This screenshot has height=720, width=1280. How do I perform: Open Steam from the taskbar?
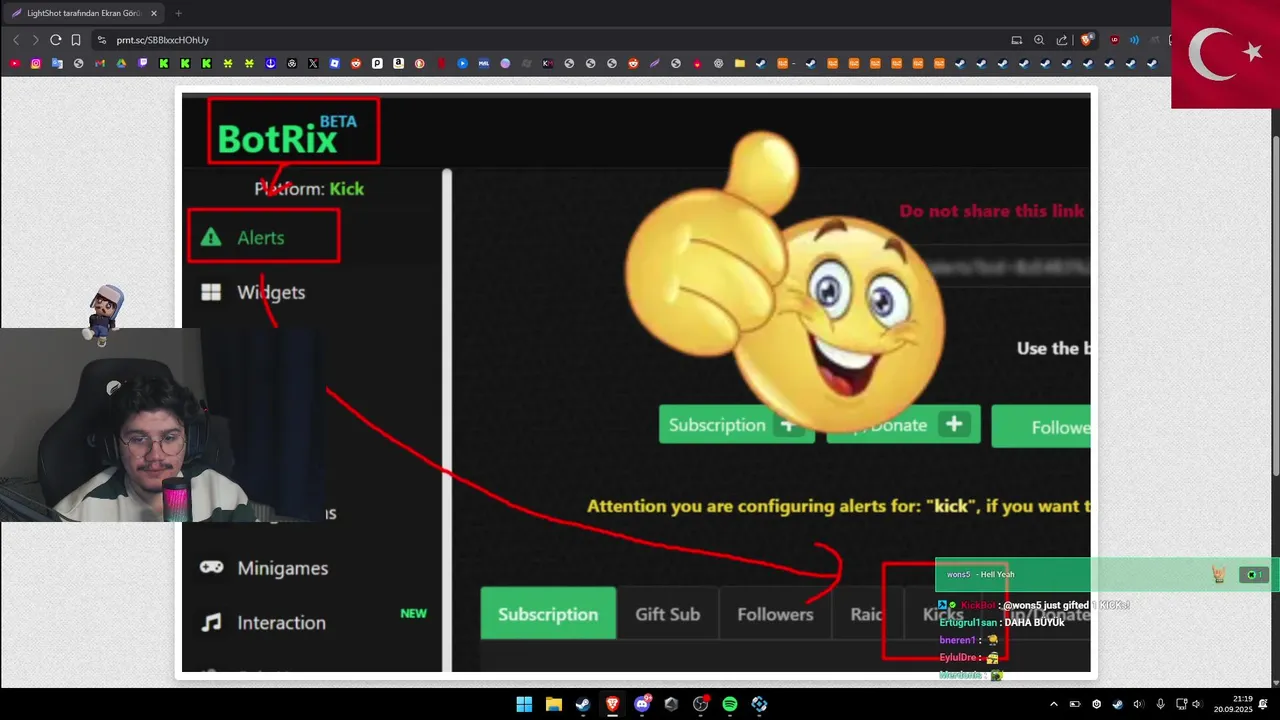(583, 704)
